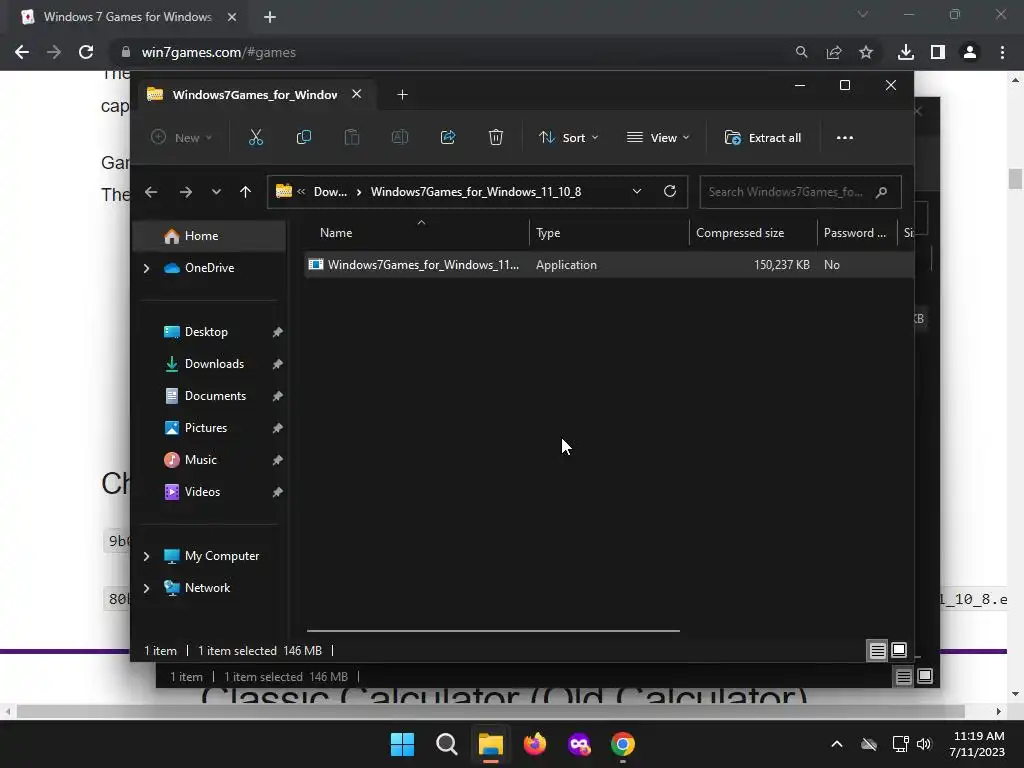Click the Explorer horizontal scrollbar
Viewport: 1024px width, 768px height.
(493, 631)
